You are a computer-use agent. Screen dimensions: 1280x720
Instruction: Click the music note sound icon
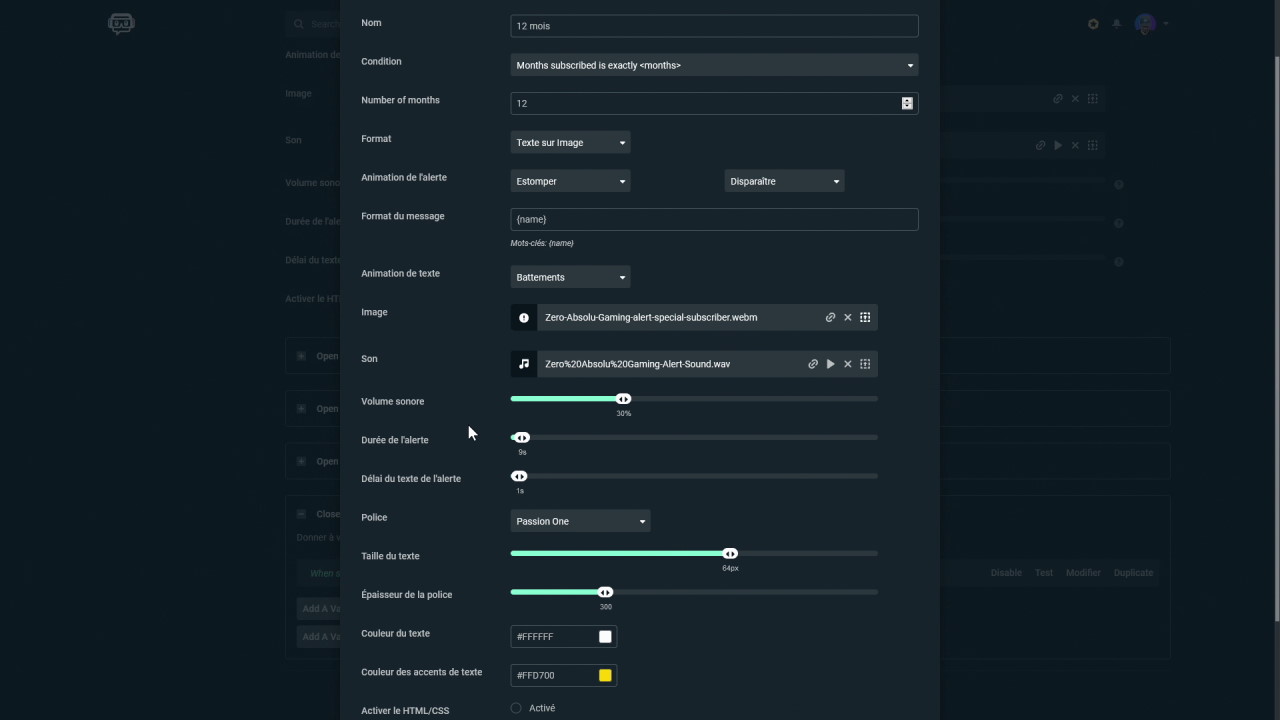pos(524,364)
